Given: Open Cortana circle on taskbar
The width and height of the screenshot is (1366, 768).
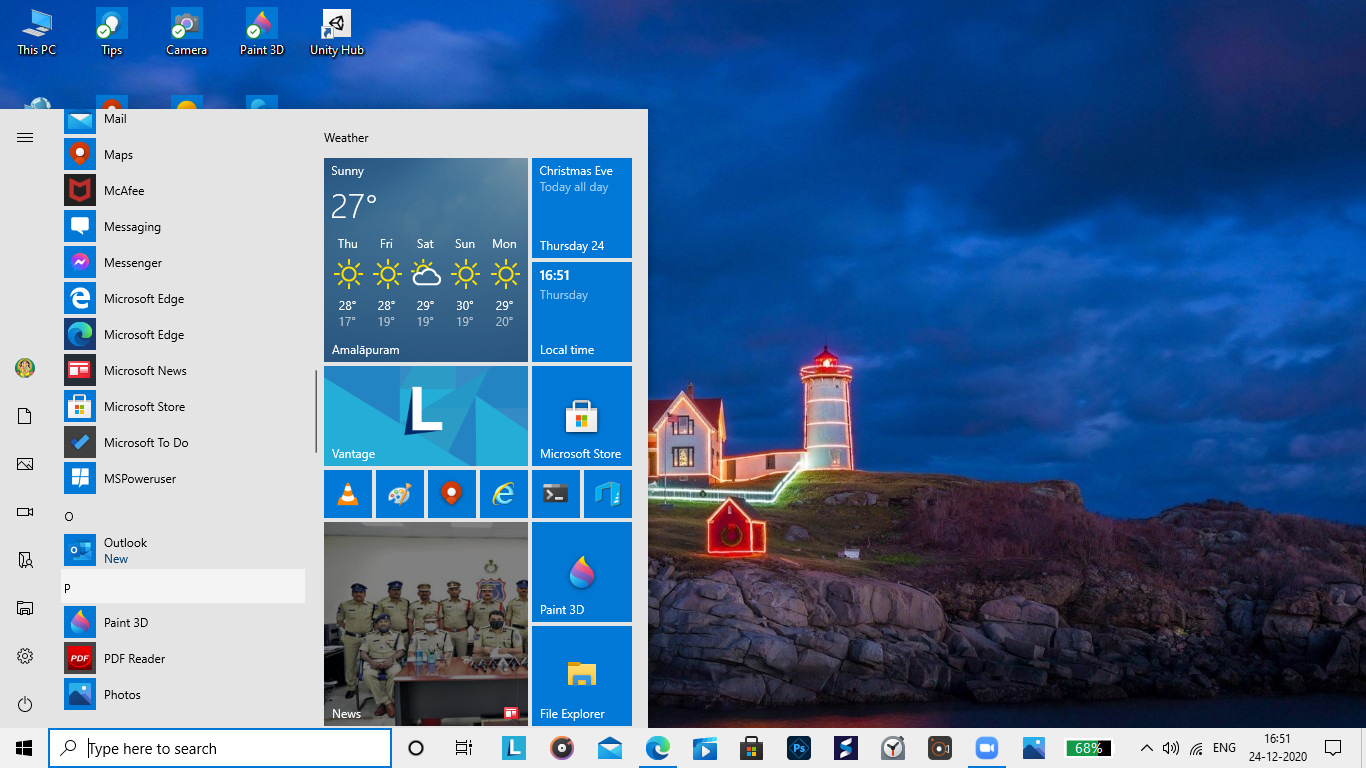Looking at the screenshot, I should (416, 748).
